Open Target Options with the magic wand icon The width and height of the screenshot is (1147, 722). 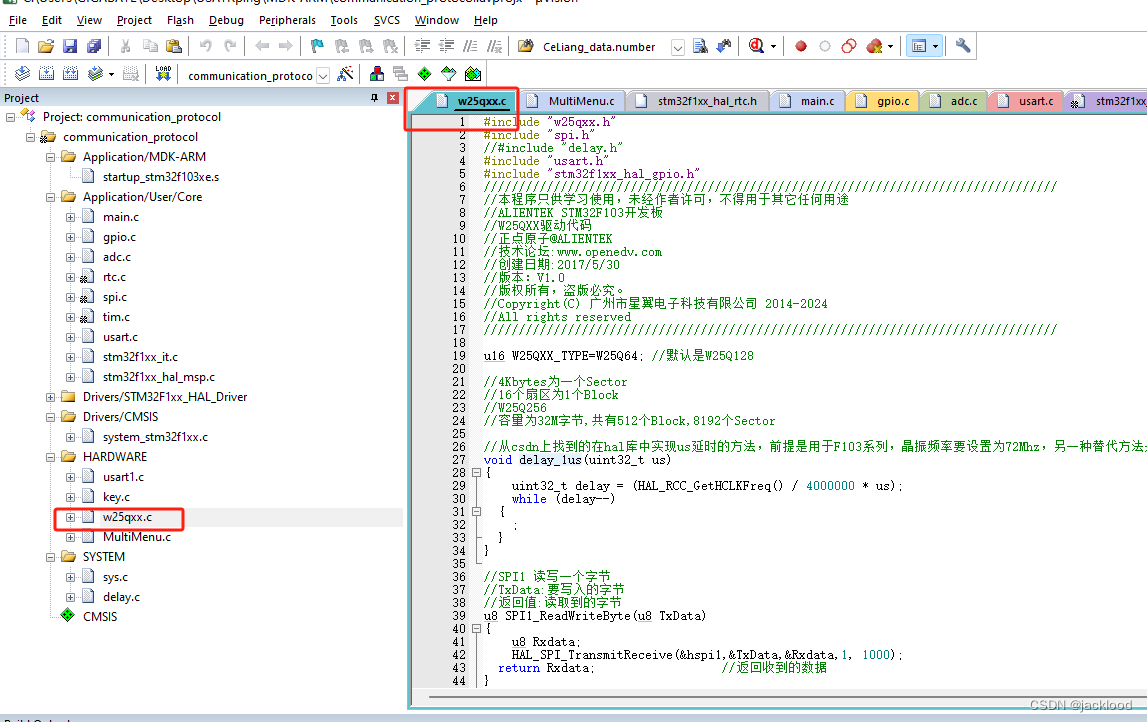coord(345,74)
